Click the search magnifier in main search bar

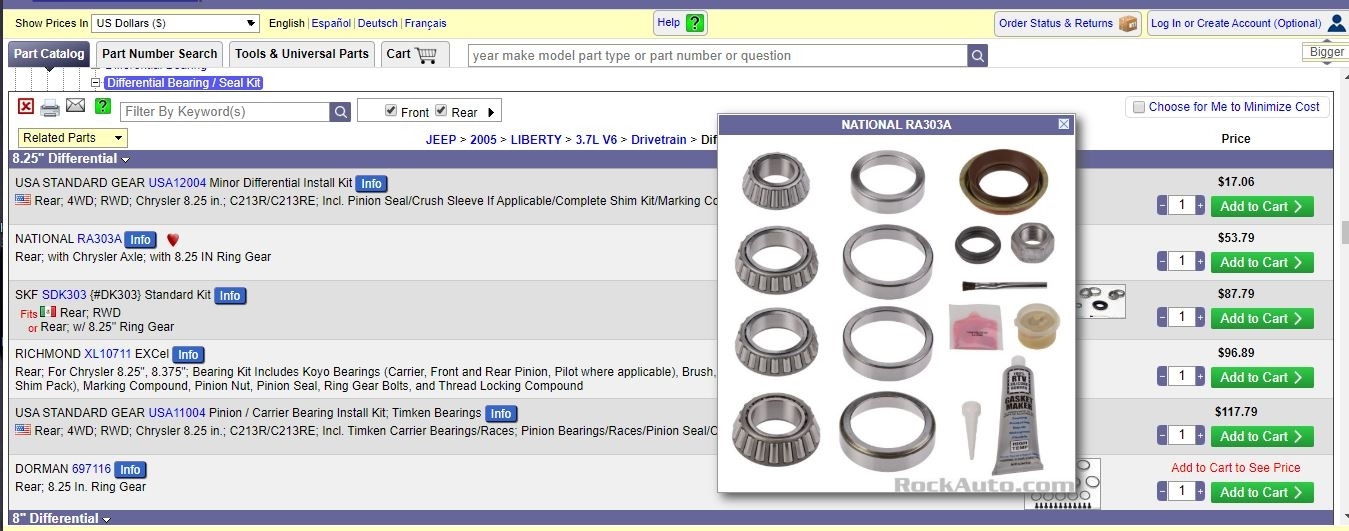pos(978,56)
